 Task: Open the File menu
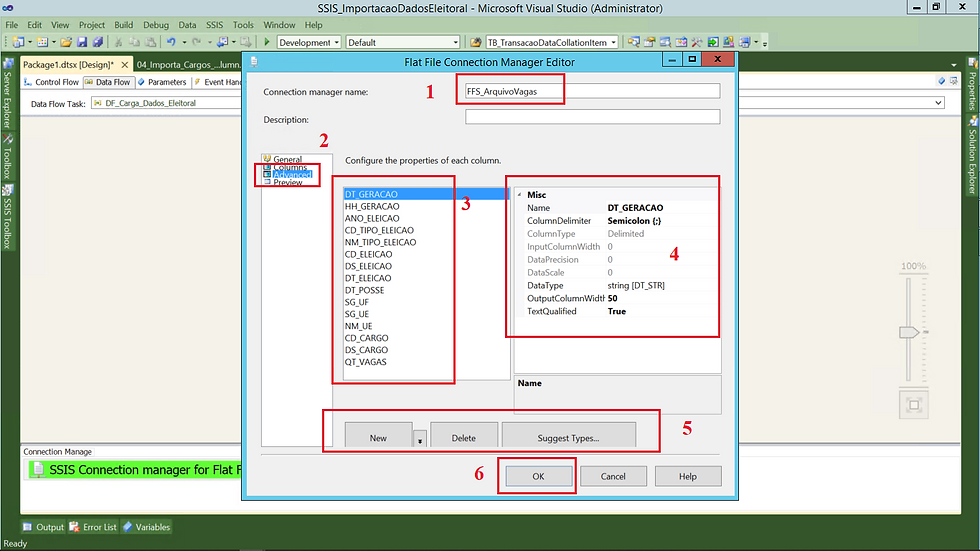point(12,25)
